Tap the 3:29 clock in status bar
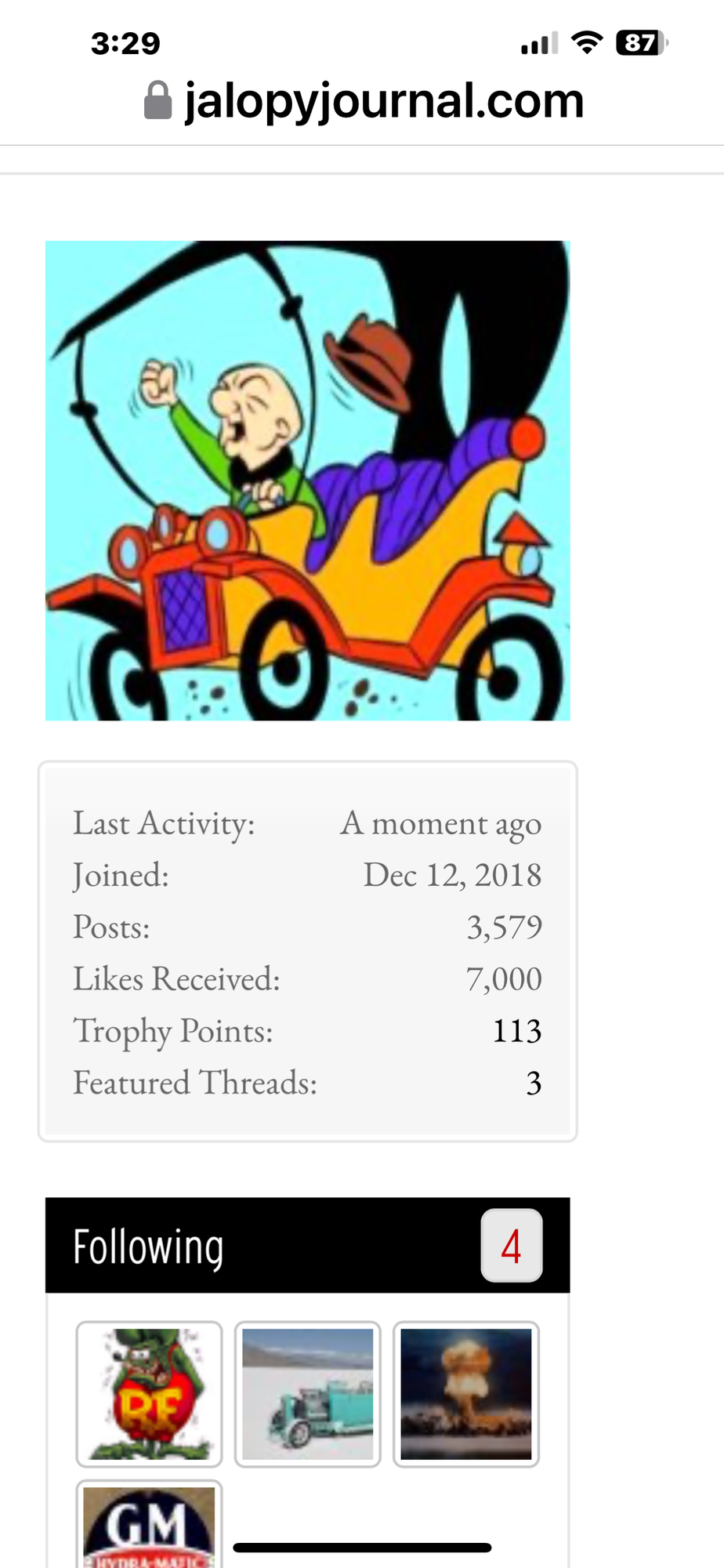The height and width of the screenshot is (1568, 724). coord(125,43)
